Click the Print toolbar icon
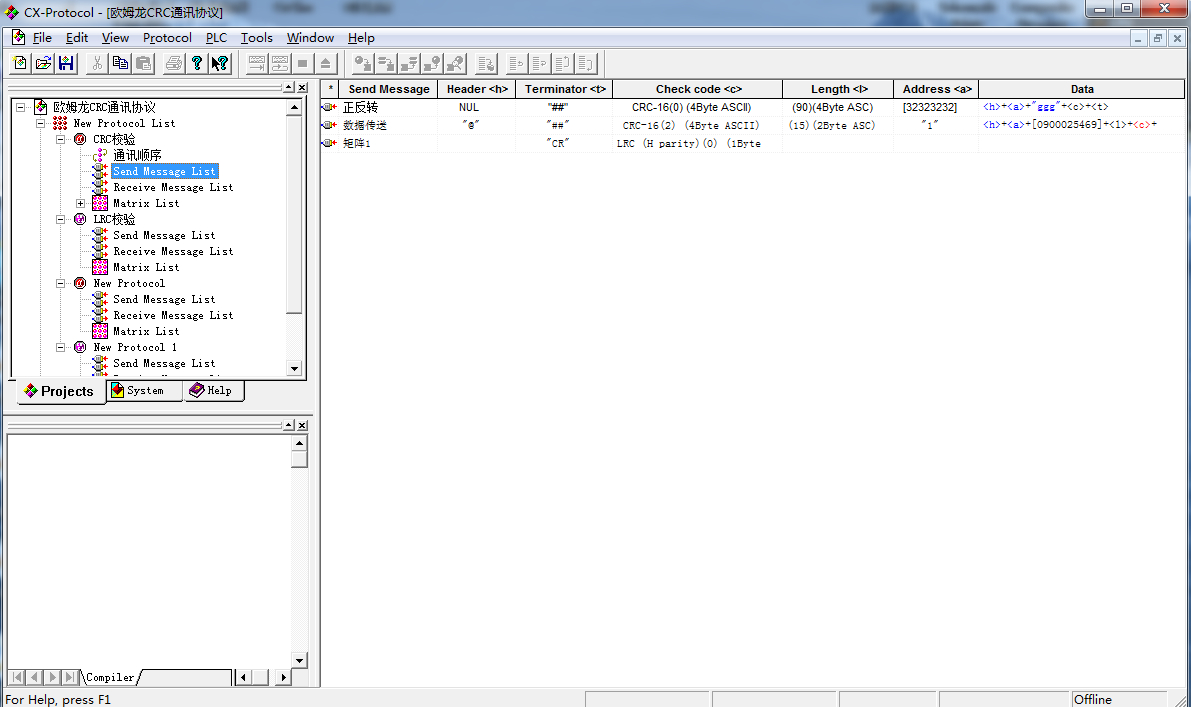This screenshot has height=707, width=1191. tap(174, 64)
